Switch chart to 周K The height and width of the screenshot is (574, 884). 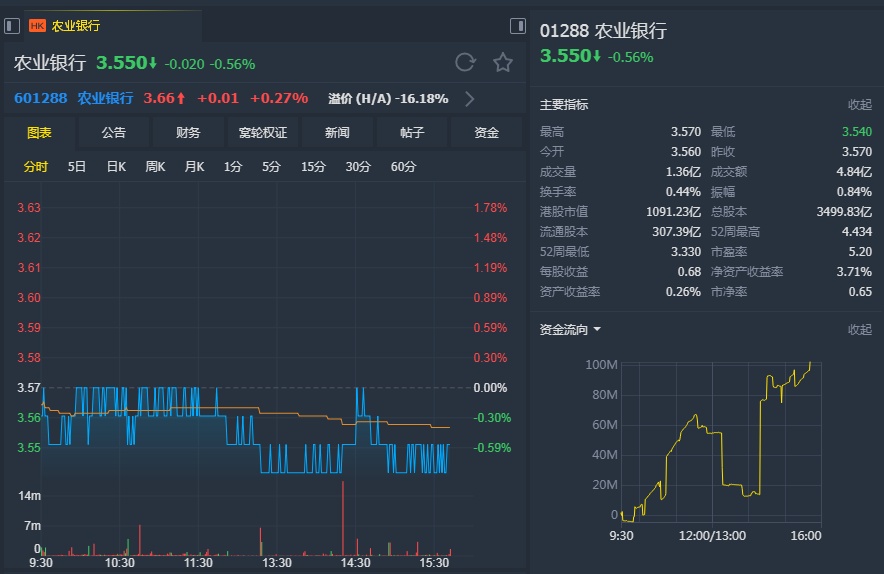(x=155, y=167)
